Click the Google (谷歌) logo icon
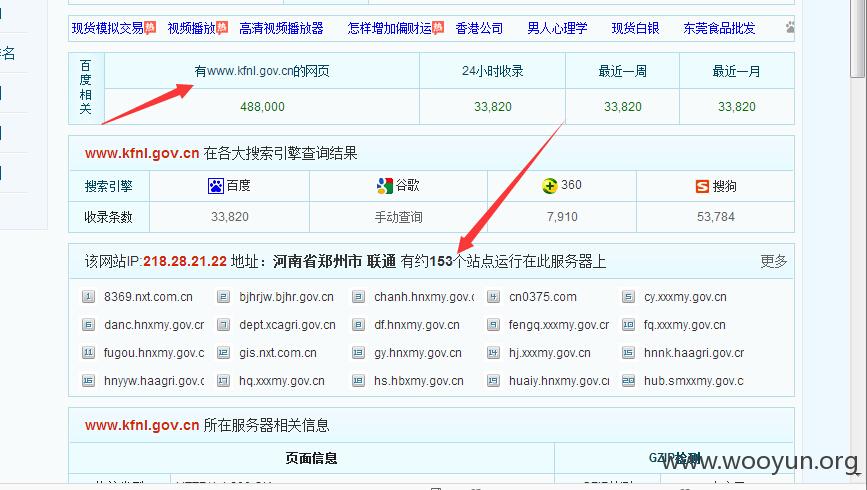This screenshot has width=867, height=490. click(x=384, y=186)
